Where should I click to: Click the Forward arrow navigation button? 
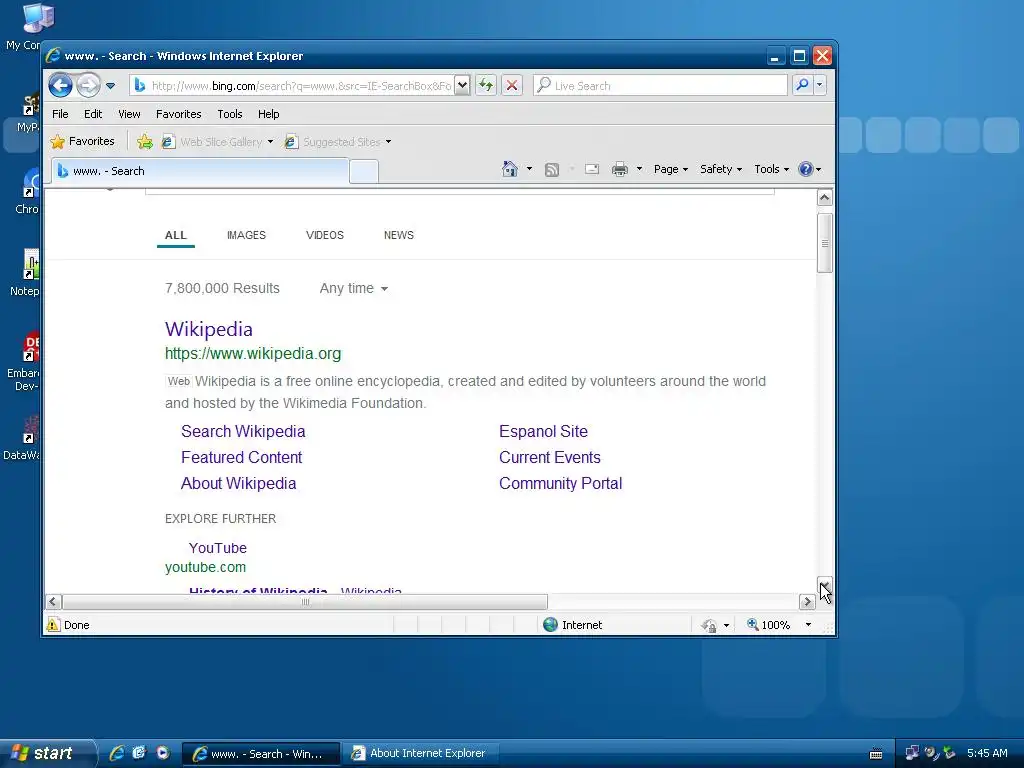88,85
